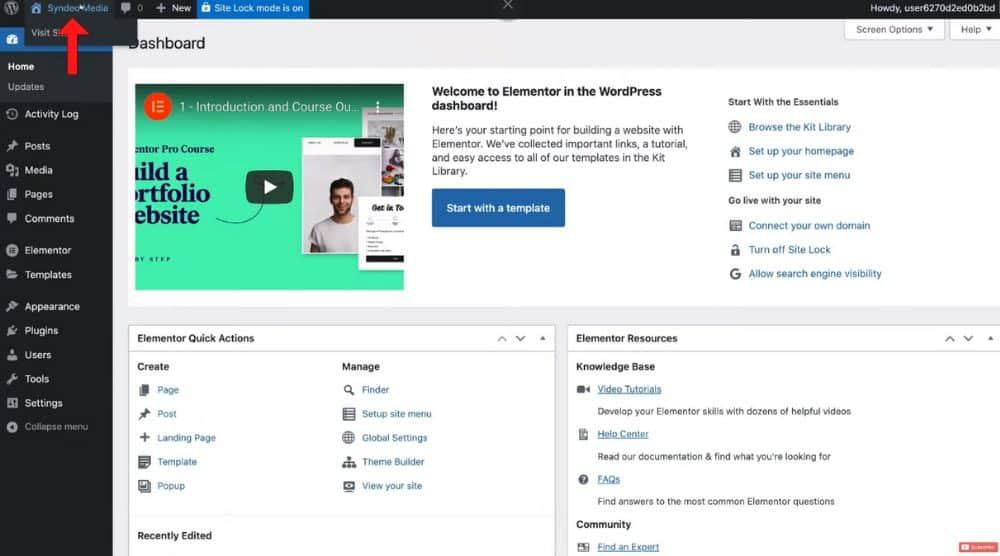Toggle Elementor Quick Actions panel collapse

[543, 339]
